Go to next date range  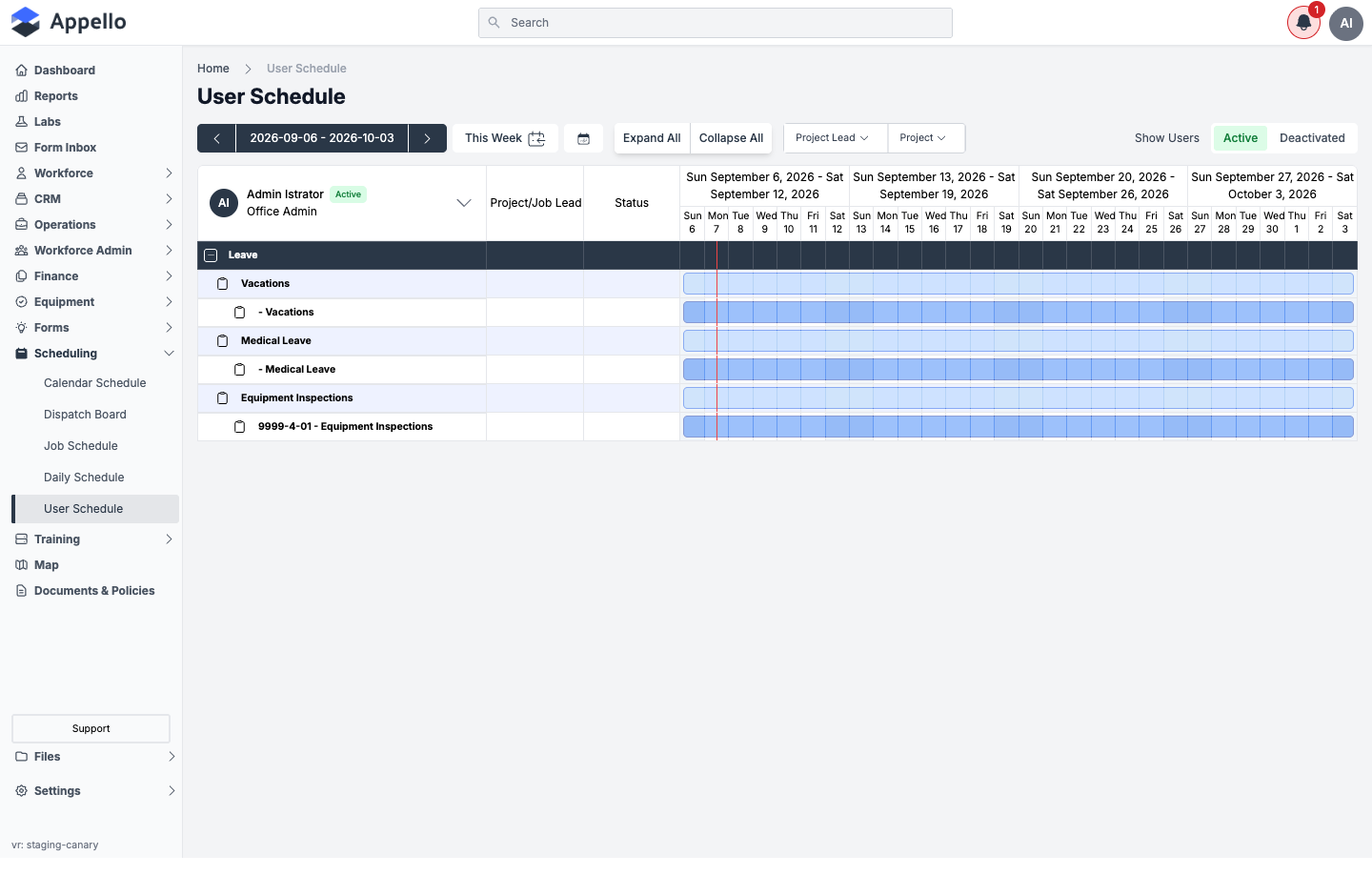click(x=427, y=138)
